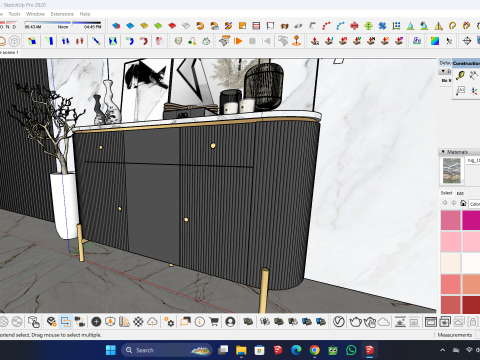Click the V-Ray logo asset editor icon

click(339, 322)
